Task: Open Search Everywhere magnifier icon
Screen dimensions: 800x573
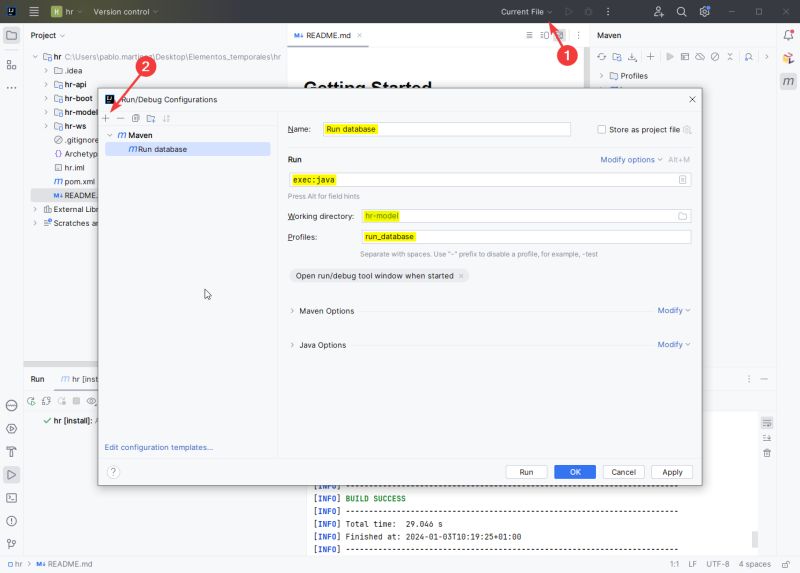Action: pos(682,12)
